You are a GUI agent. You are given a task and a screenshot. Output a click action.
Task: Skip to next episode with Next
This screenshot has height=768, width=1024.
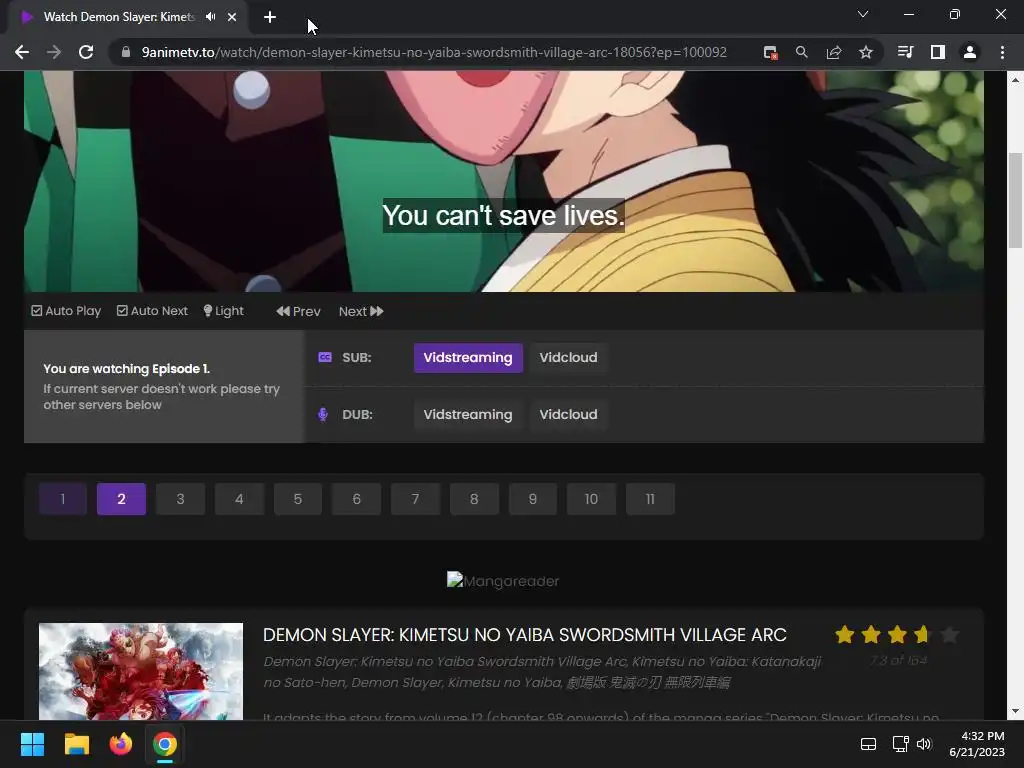pos(360,312)
